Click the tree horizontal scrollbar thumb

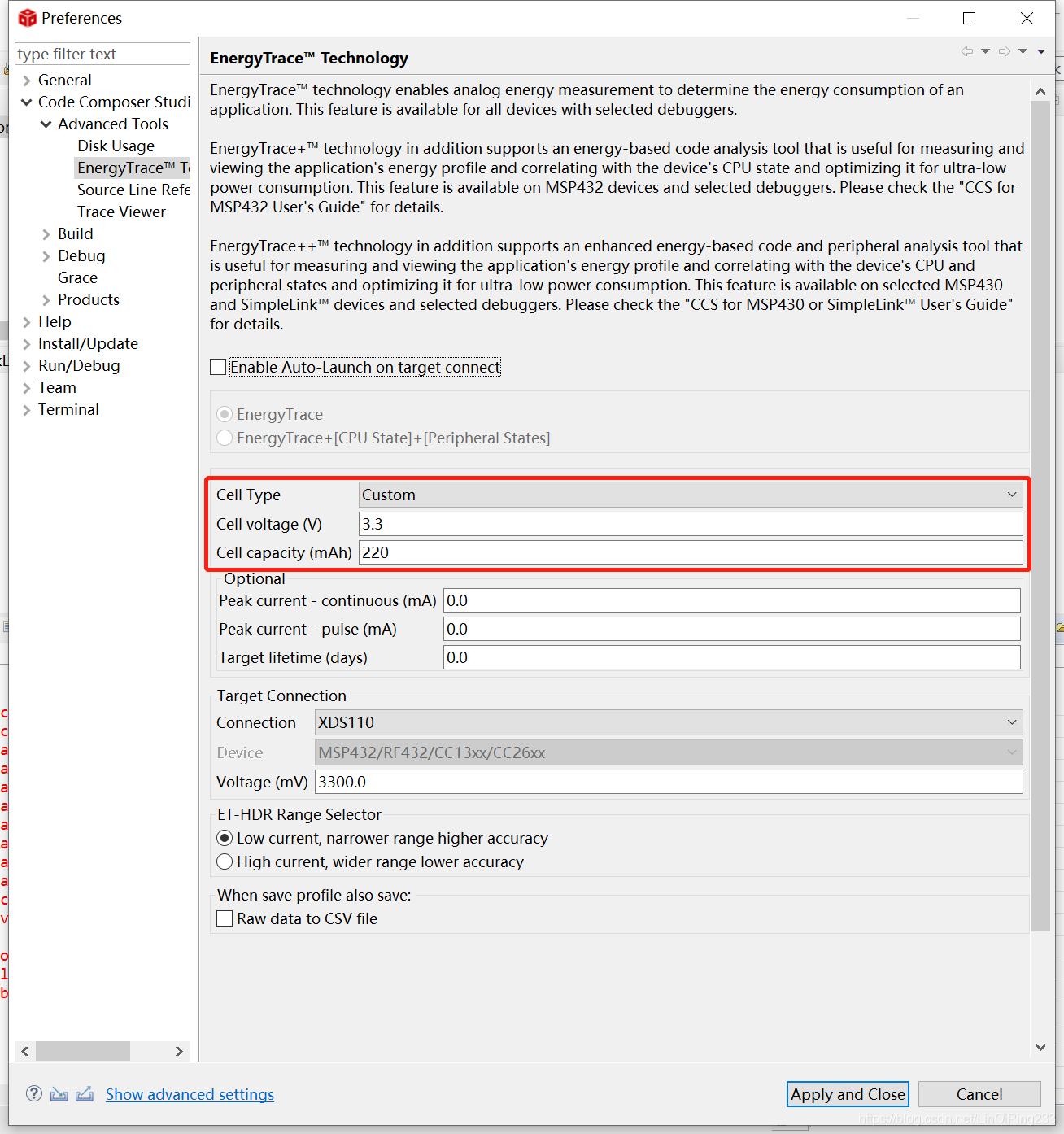[x=83, y=1051]
